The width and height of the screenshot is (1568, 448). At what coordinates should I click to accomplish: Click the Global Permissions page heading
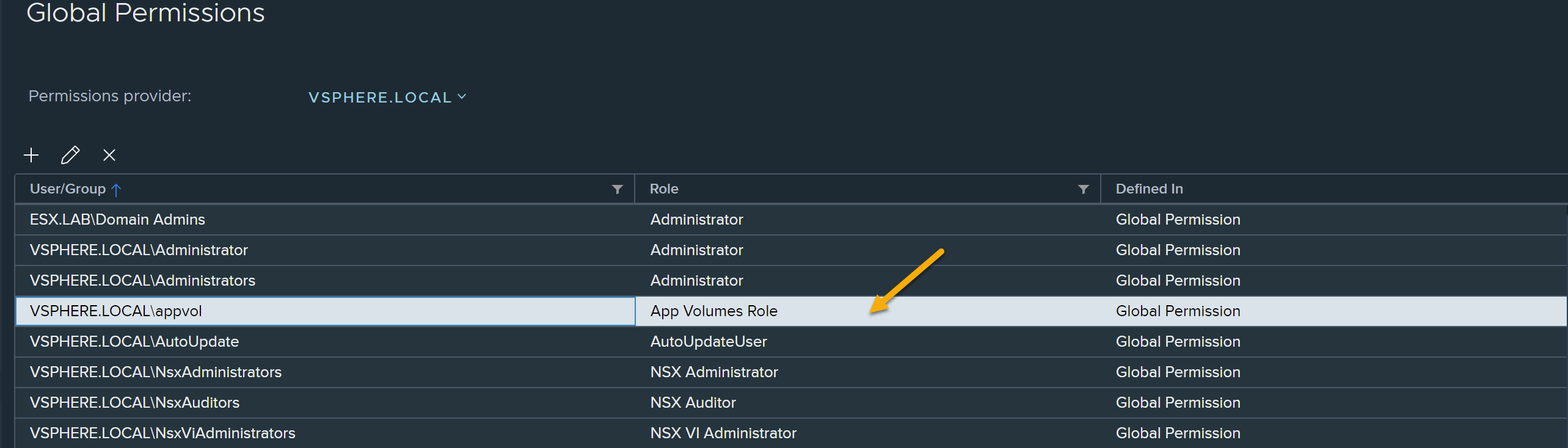pyautogui.click(x=145, y=12)
